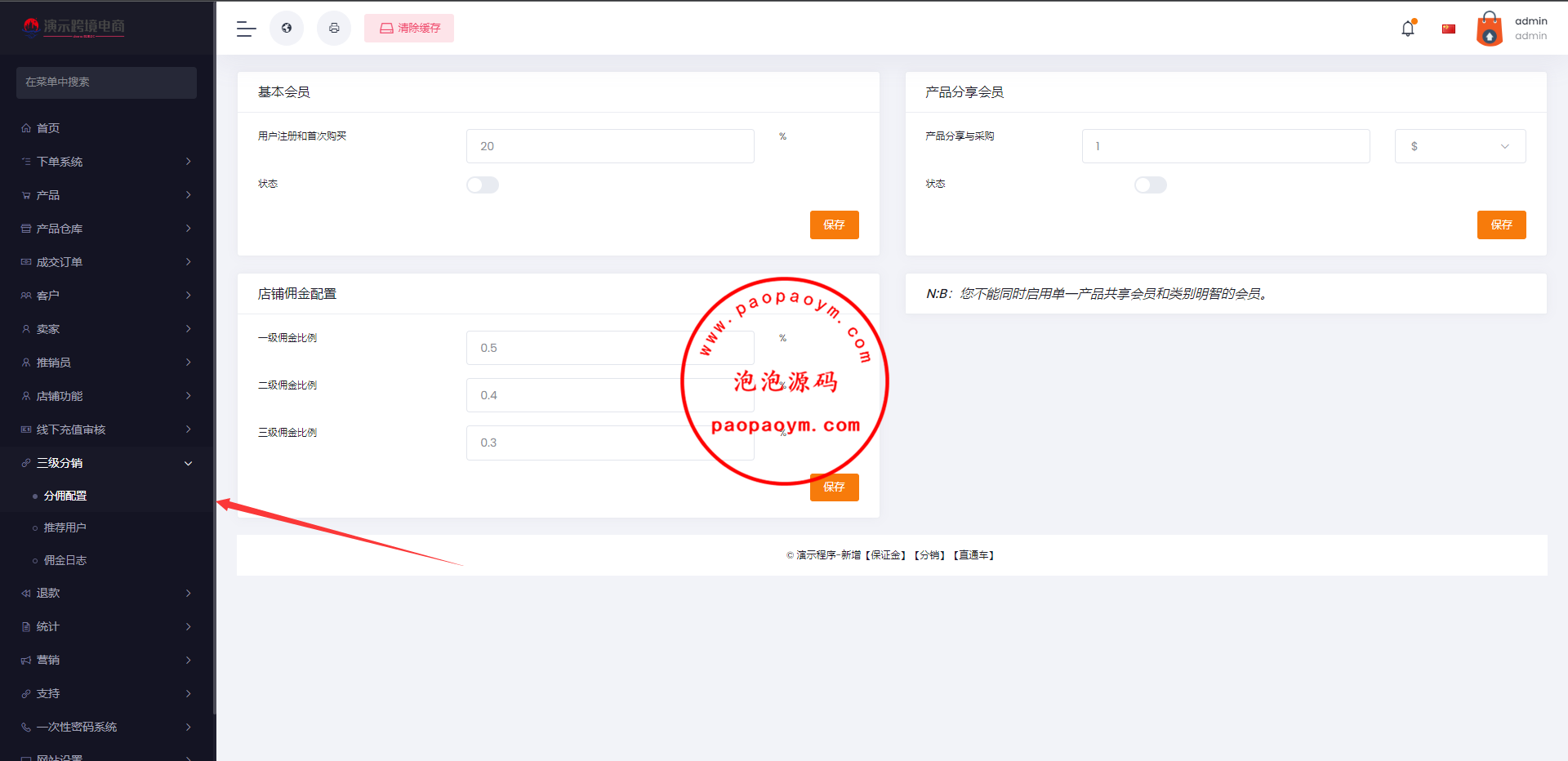Screen dimensions: 1568x761
Task: Open the globe website icon
Action: point(287,29)
